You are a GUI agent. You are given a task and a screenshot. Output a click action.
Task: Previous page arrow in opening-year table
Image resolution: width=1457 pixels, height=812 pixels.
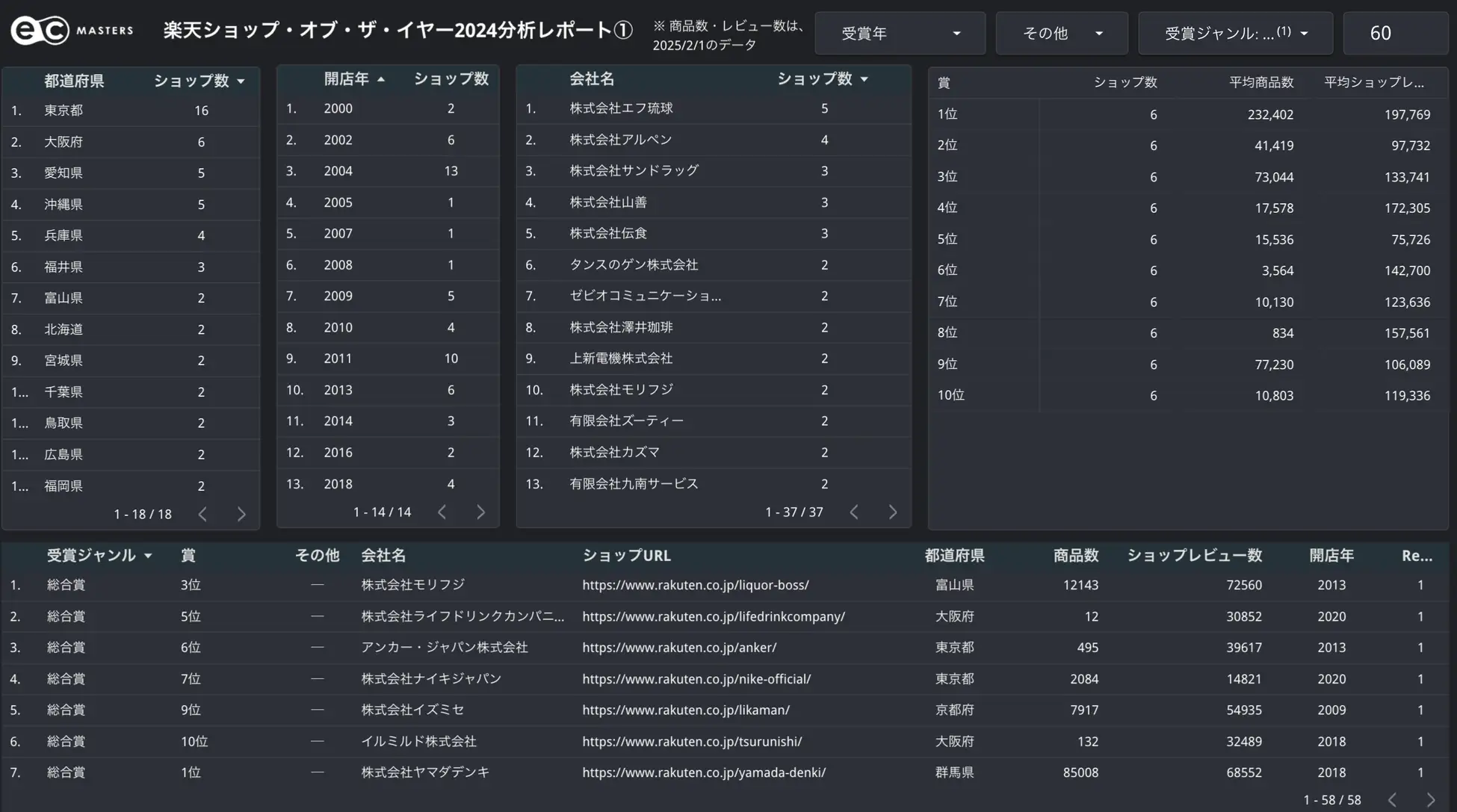coord(442,512)
